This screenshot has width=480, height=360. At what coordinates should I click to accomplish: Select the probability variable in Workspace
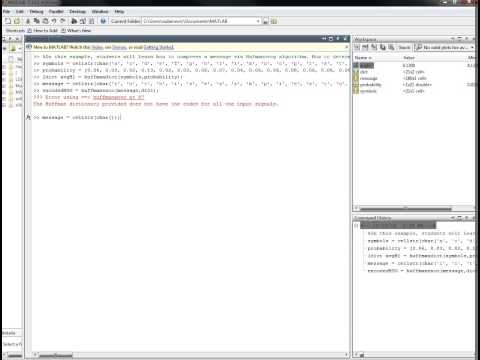coord(370,84)
